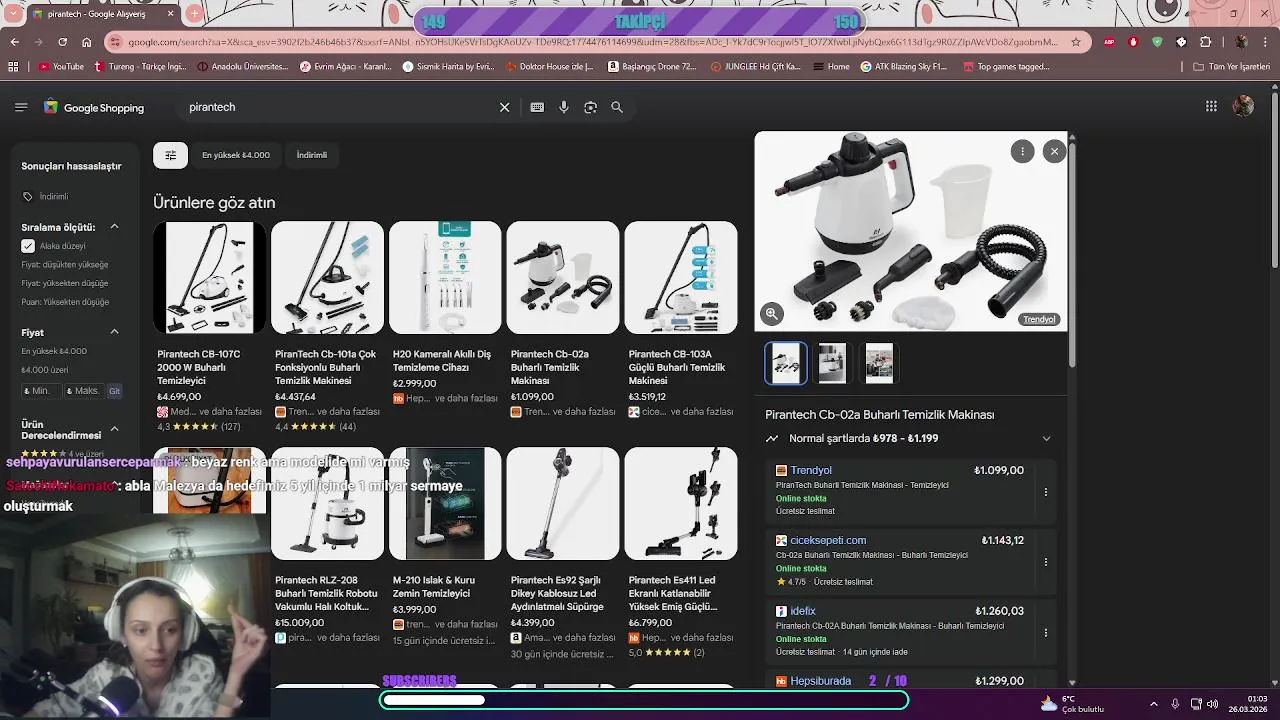This screenshot has height=720, width=1280.
Task: Select second product gallery thumbnail
Action: 832,363
